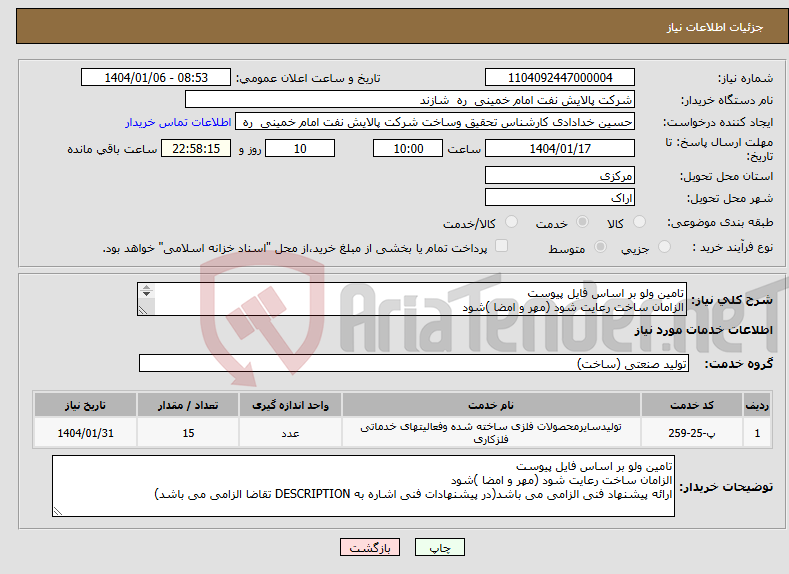Select the متوسط purchase type radio
789x574 pixels.
tap(600, 247)
